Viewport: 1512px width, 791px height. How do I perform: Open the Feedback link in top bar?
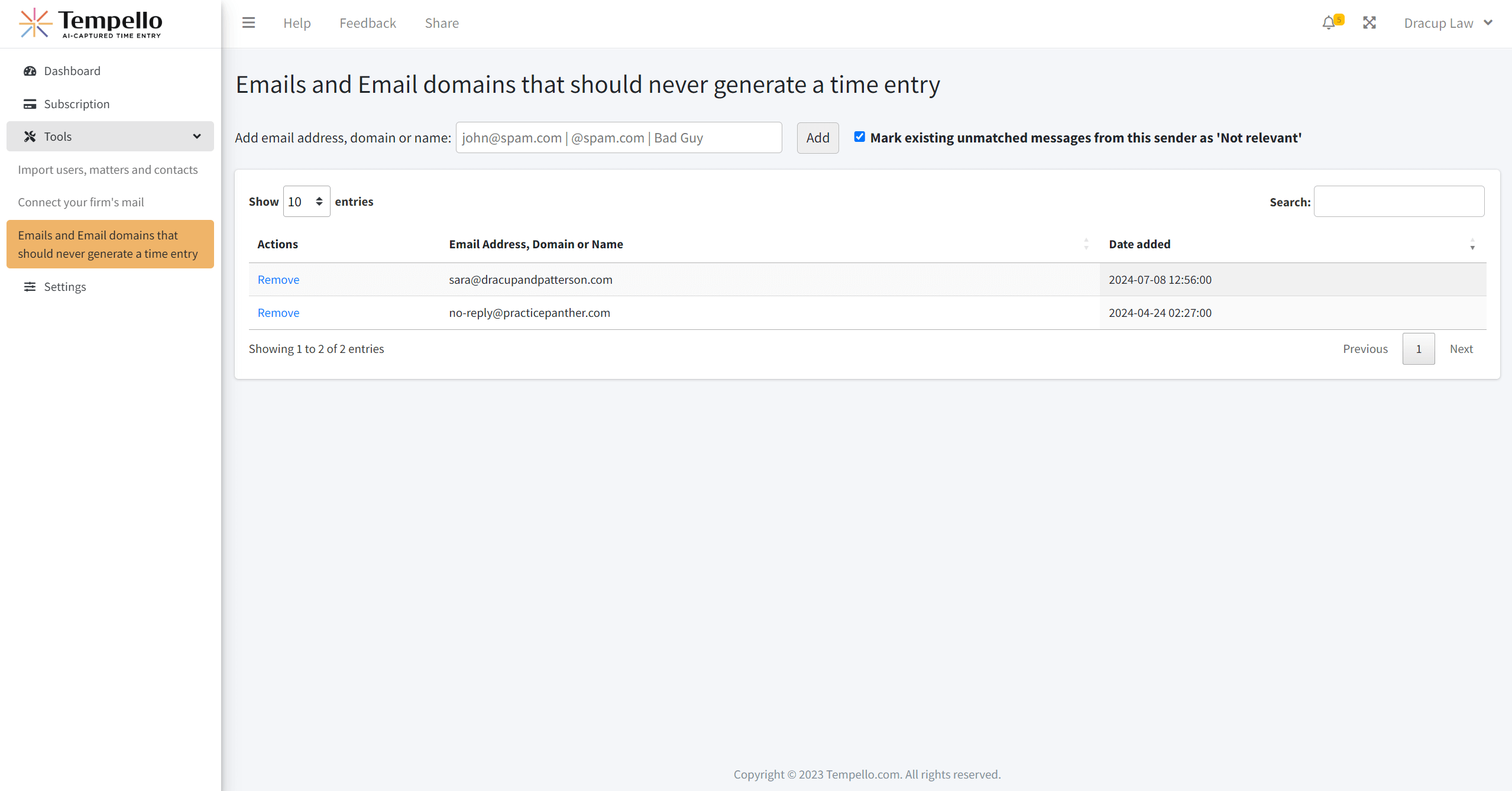click(367, 23)
